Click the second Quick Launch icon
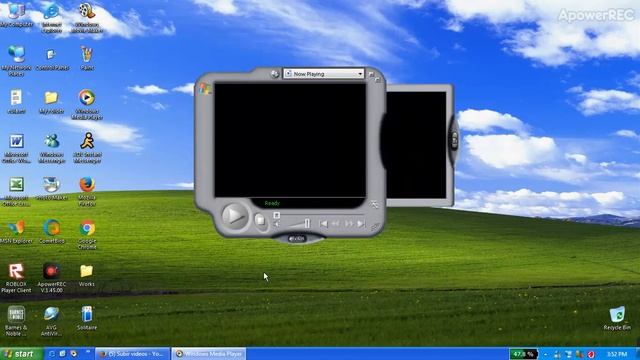The height and width of the screenshot is (360, 640). (62, 354)
